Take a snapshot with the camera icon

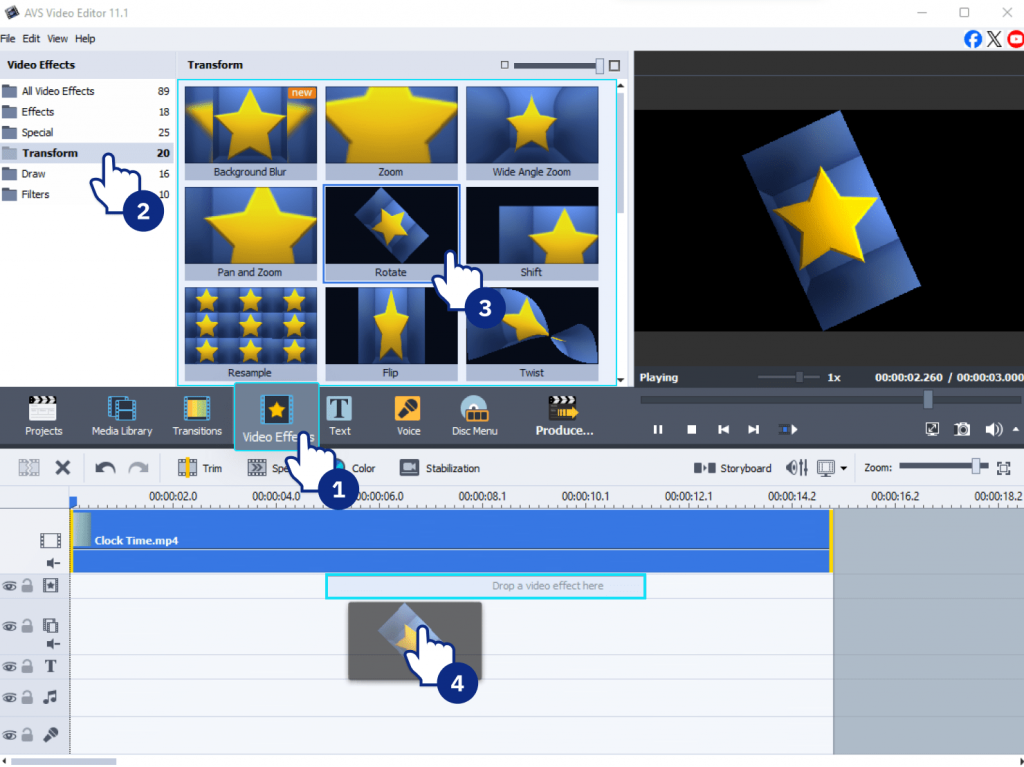click(x=962, y=429)
